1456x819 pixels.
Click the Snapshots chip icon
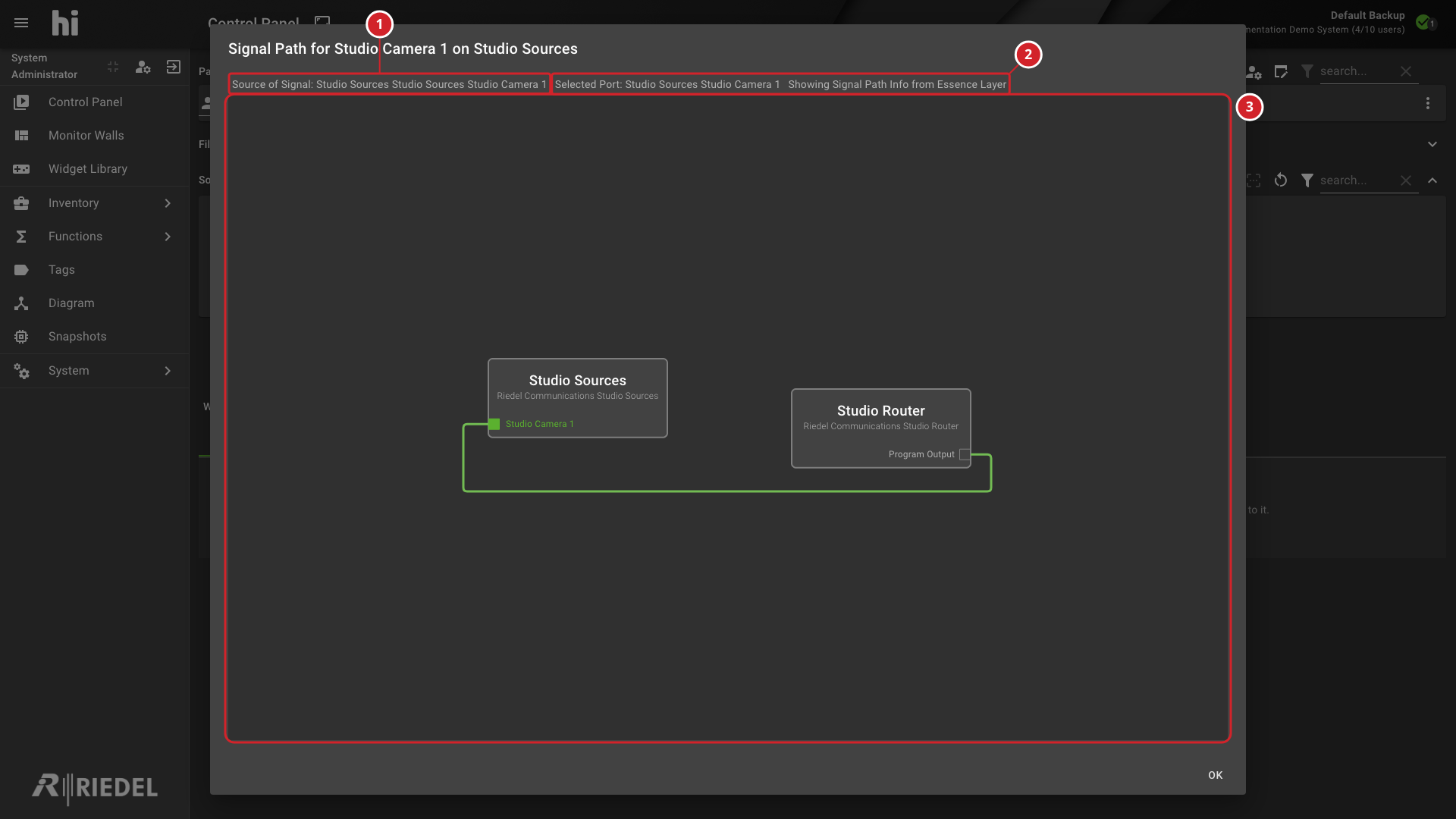tap(21, 337)
